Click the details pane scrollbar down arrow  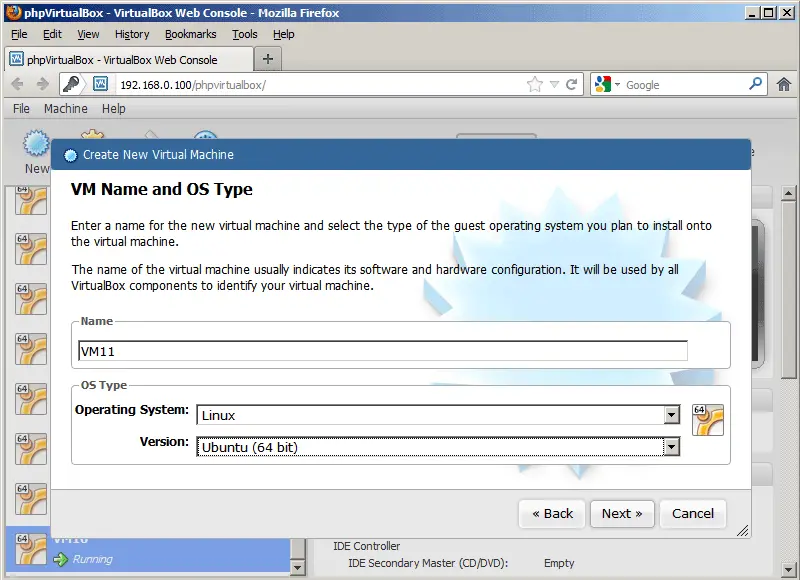[789, 569]
